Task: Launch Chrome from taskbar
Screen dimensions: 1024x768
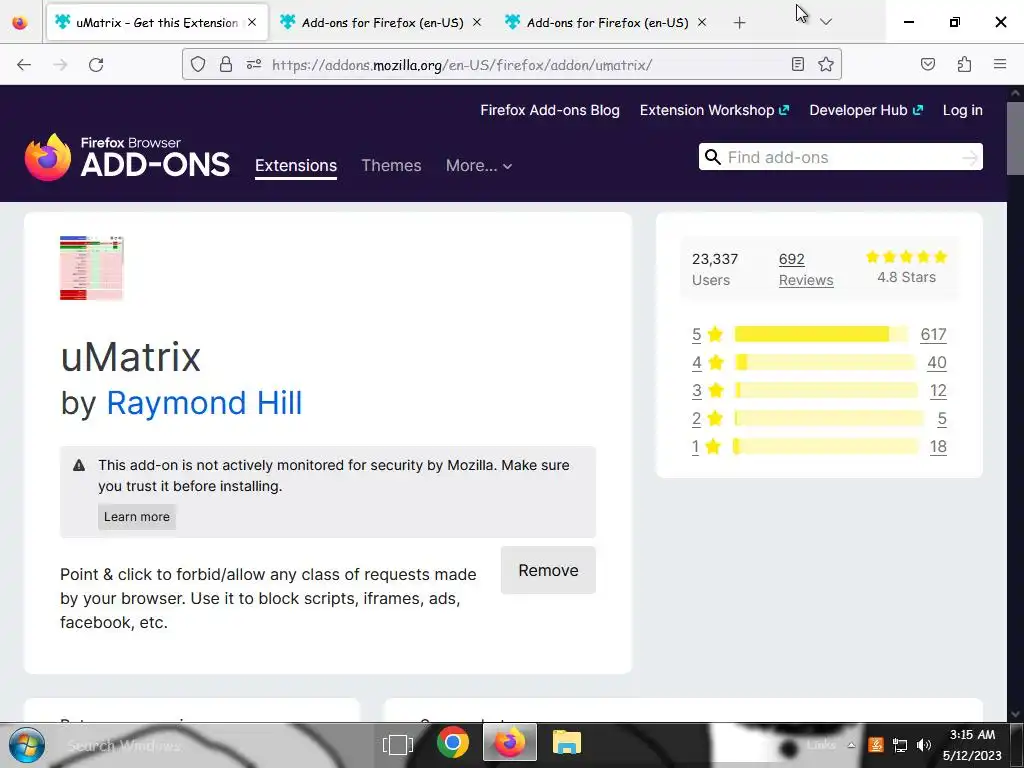Action: (453, 743)
